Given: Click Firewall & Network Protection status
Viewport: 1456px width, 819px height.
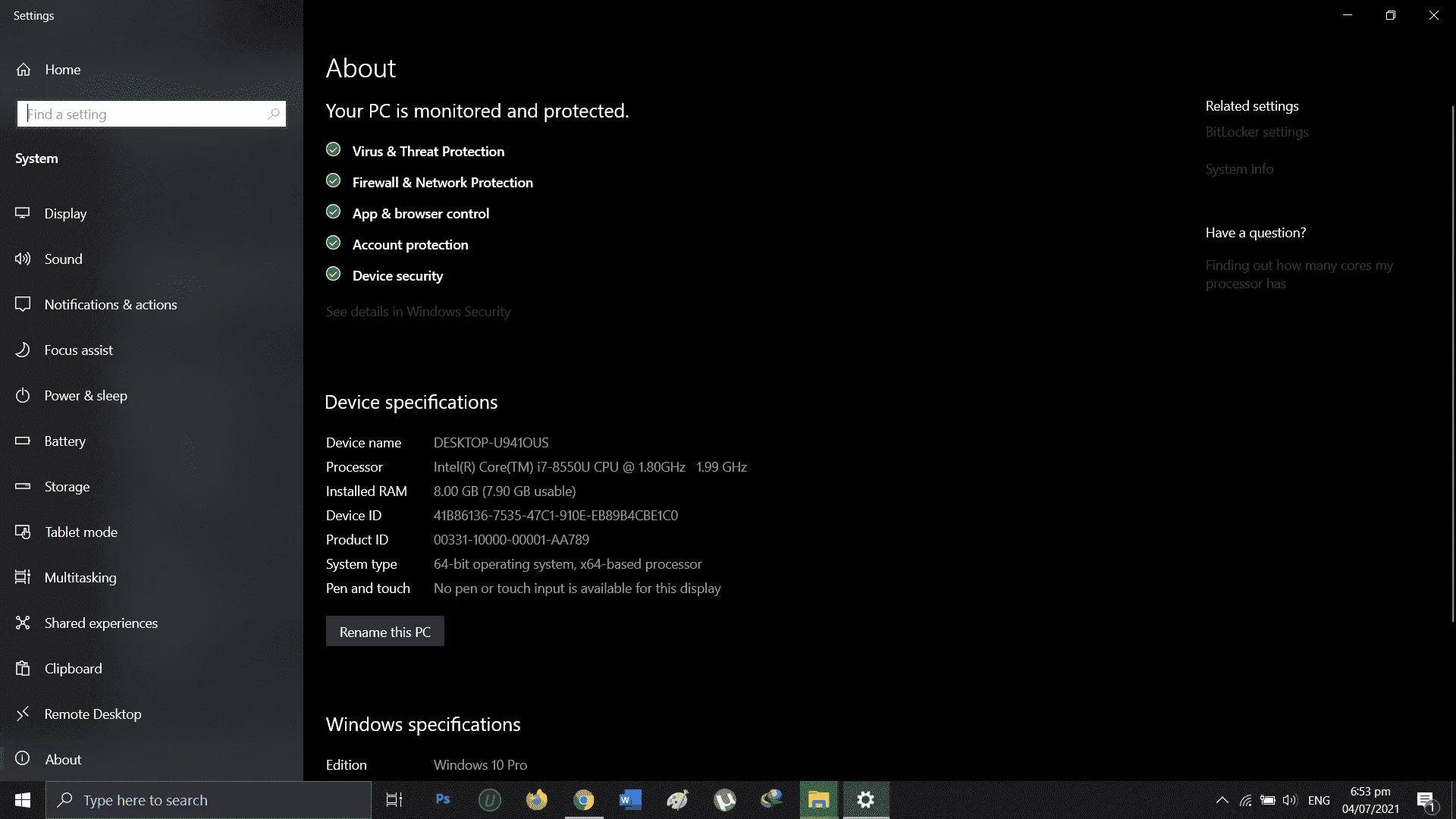Looking at the screenshot, I should (443, 183).
